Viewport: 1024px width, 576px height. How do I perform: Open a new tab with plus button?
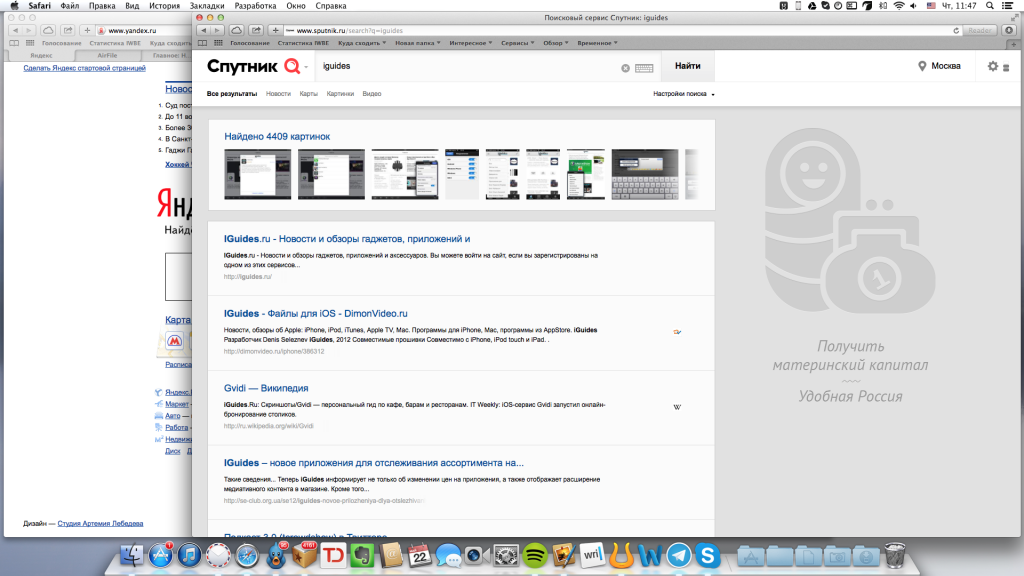pos(1014,44)
